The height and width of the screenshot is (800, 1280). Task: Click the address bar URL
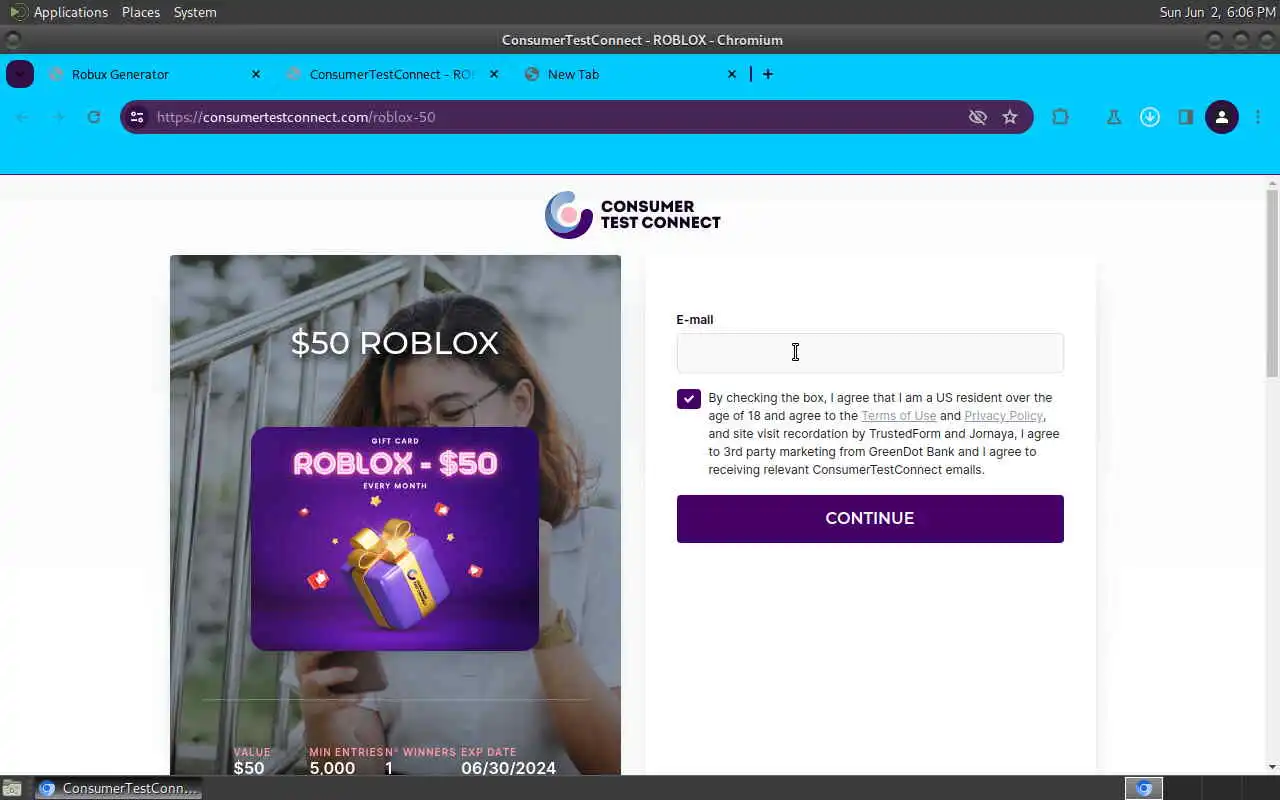tap(296, 117)
